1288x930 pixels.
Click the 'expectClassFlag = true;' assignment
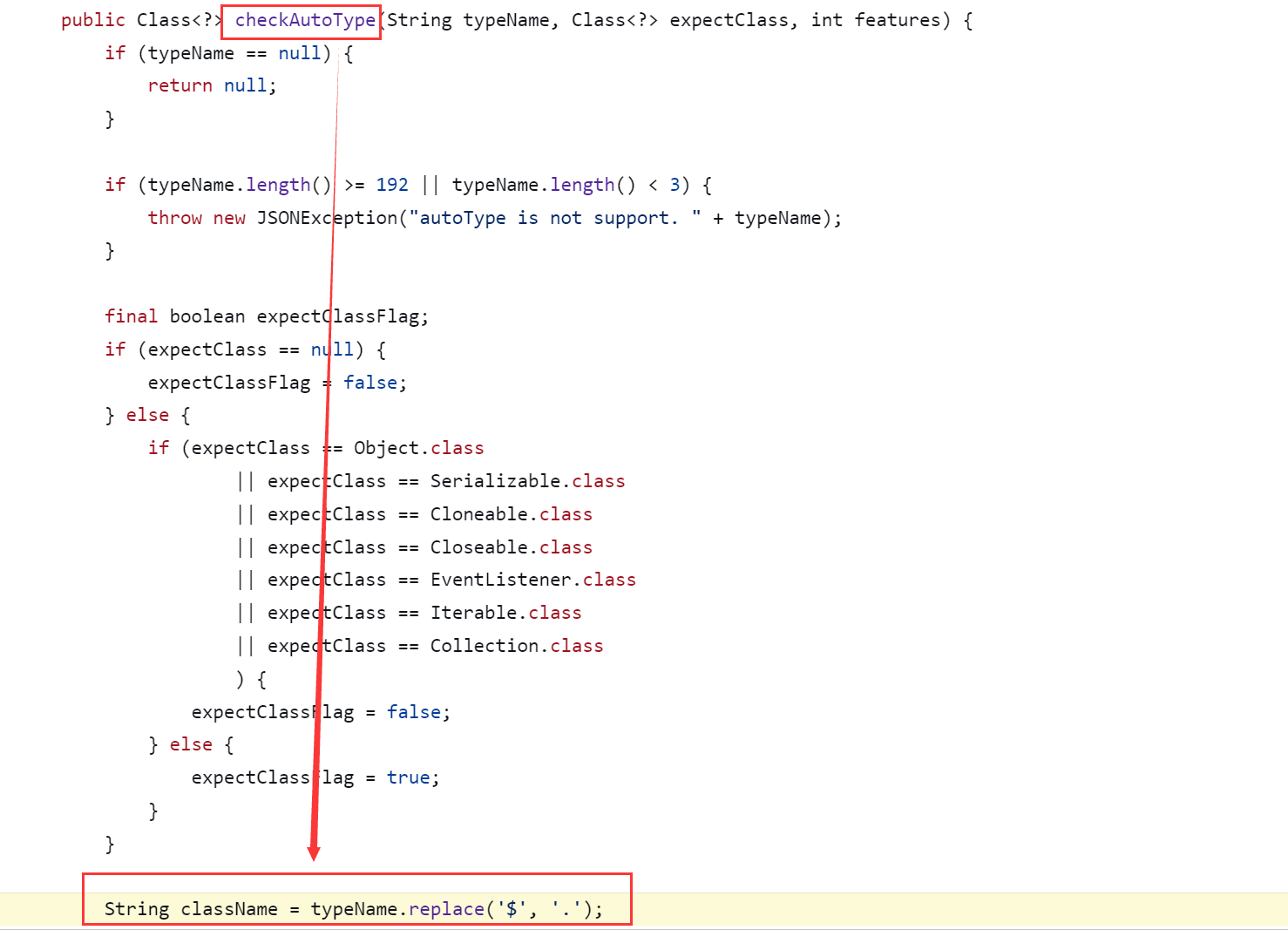pyautogui.click(x=315, y=777)
